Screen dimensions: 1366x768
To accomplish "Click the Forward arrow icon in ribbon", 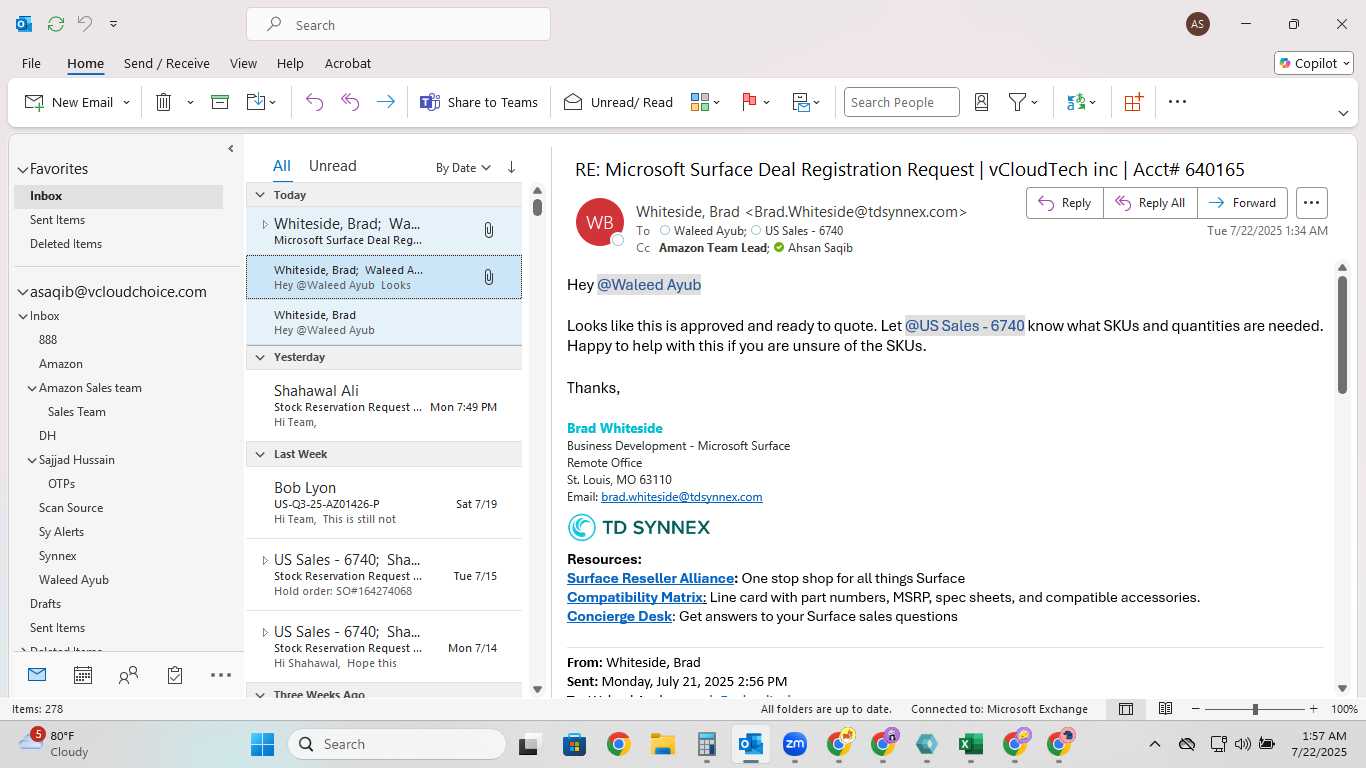I will point(385,102).
